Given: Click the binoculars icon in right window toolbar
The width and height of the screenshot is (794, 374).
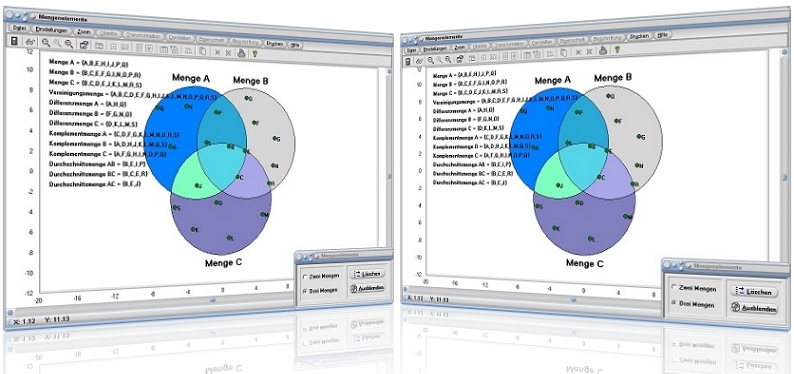Looking at the screenshot, I should [420, 60].
